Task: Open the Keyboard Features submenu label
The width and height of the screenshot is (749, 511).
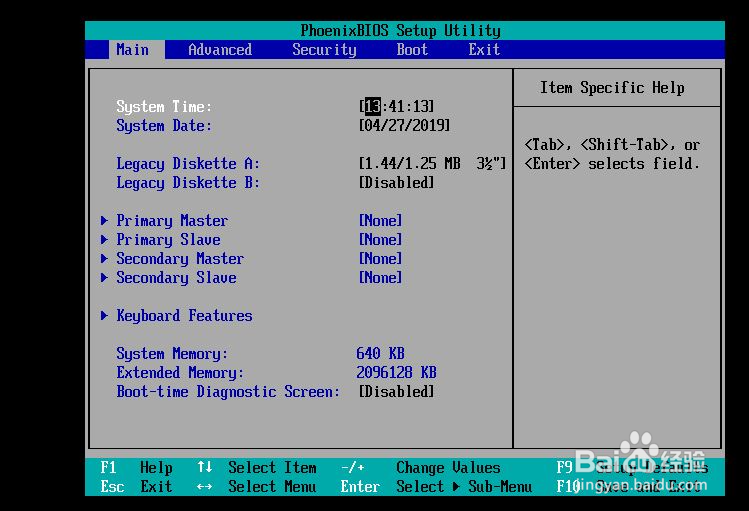Action: point(184,316)
